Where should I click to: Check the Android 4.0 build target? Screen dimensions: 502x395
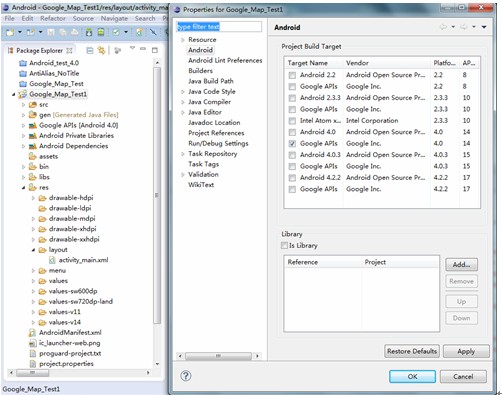292,132
